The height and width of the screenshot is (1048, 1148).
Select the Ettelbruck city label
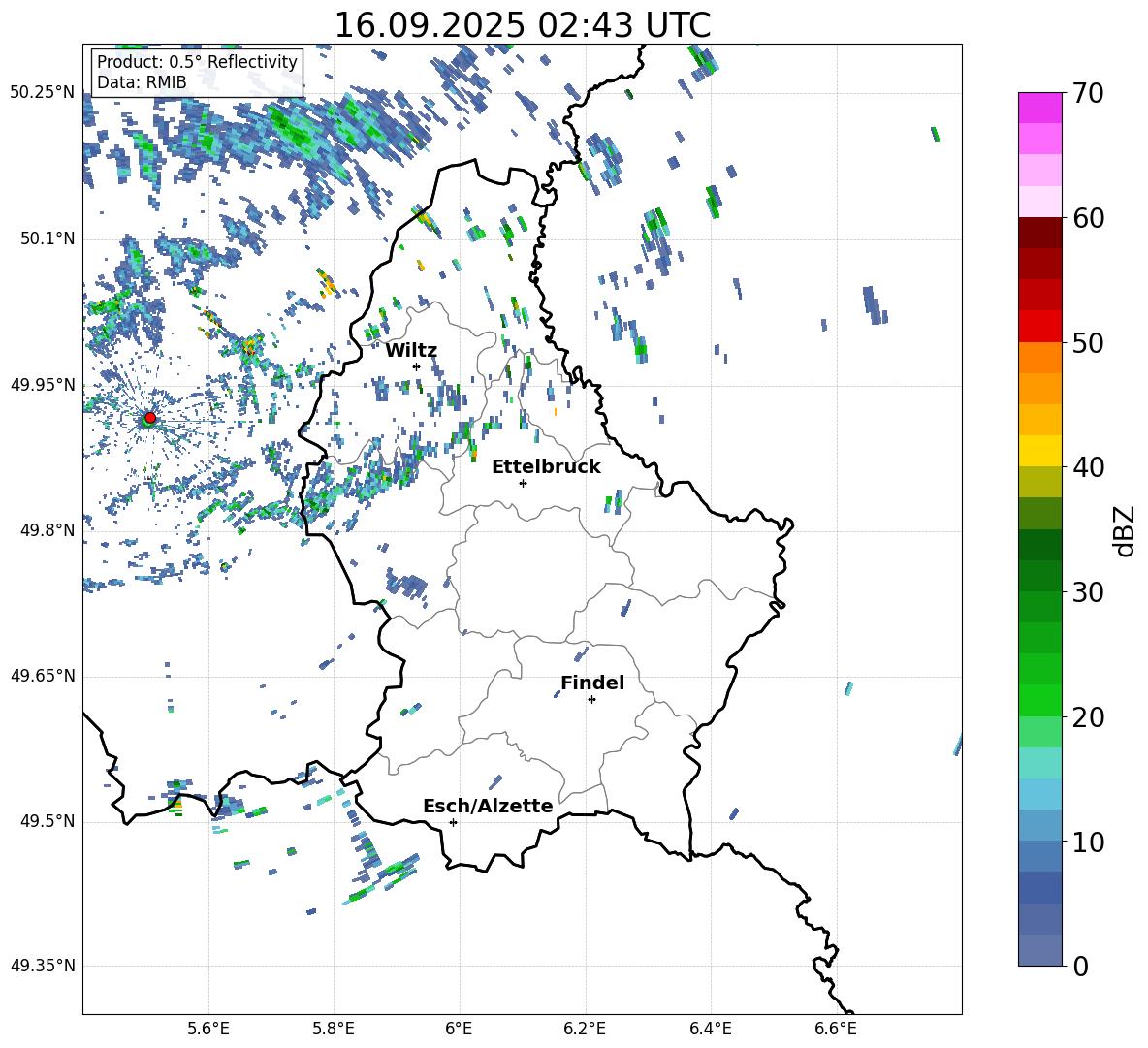click(x=546, y=467)
